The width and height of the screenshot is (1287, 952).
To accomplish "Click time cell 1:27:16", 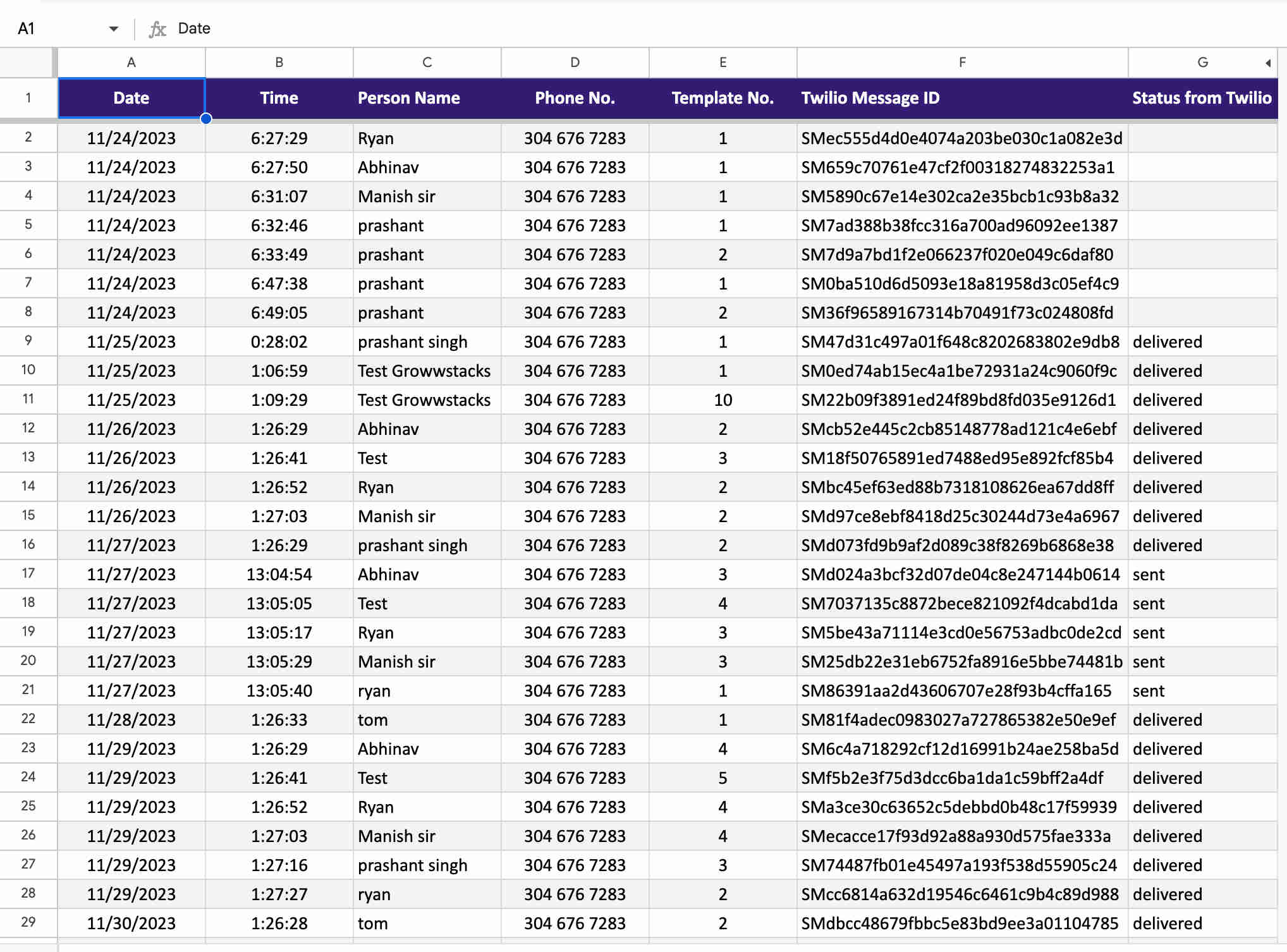I will [279, 865].
